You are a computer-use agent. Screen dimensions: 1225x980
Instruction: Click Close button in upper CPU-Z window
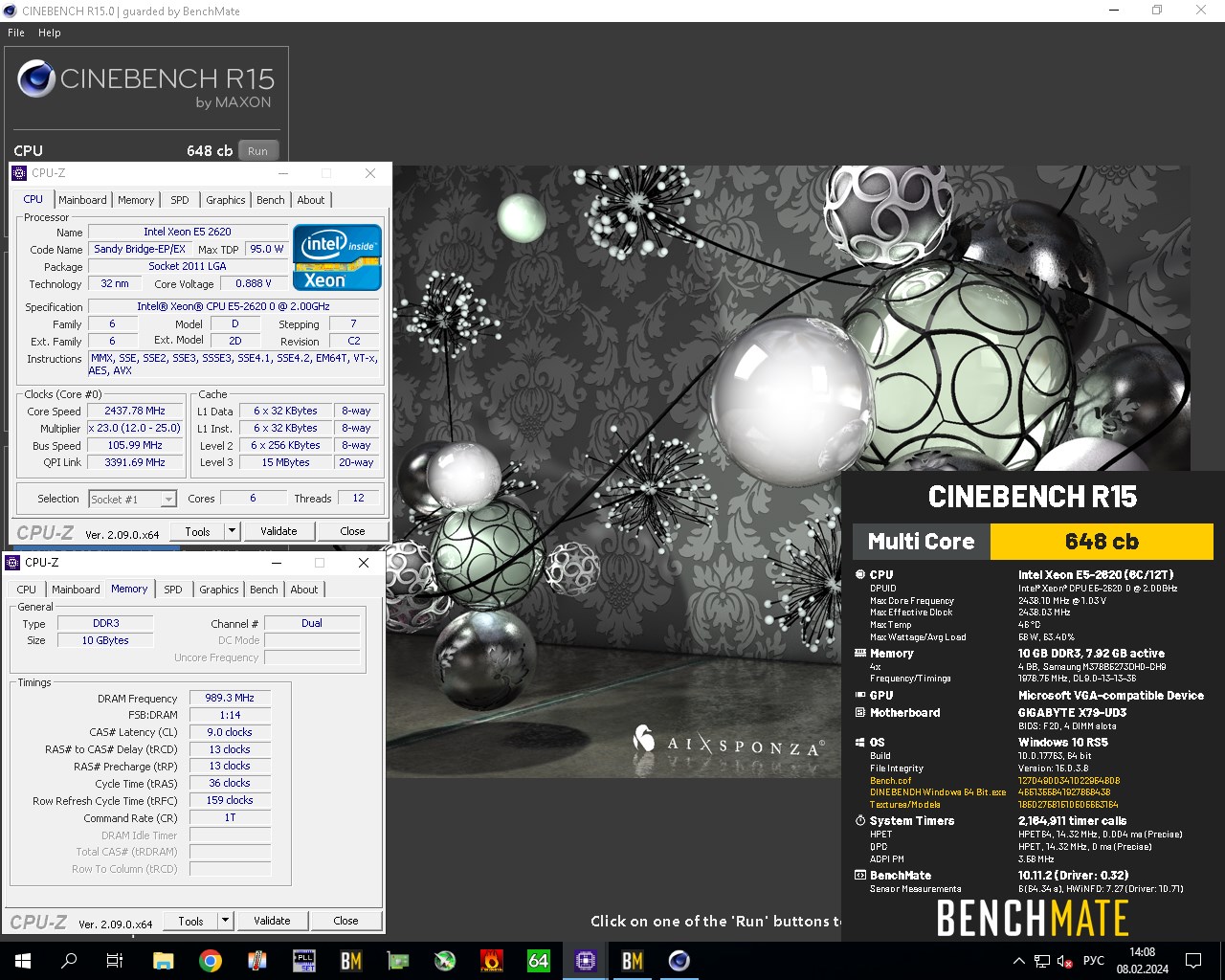coord(352,531)
